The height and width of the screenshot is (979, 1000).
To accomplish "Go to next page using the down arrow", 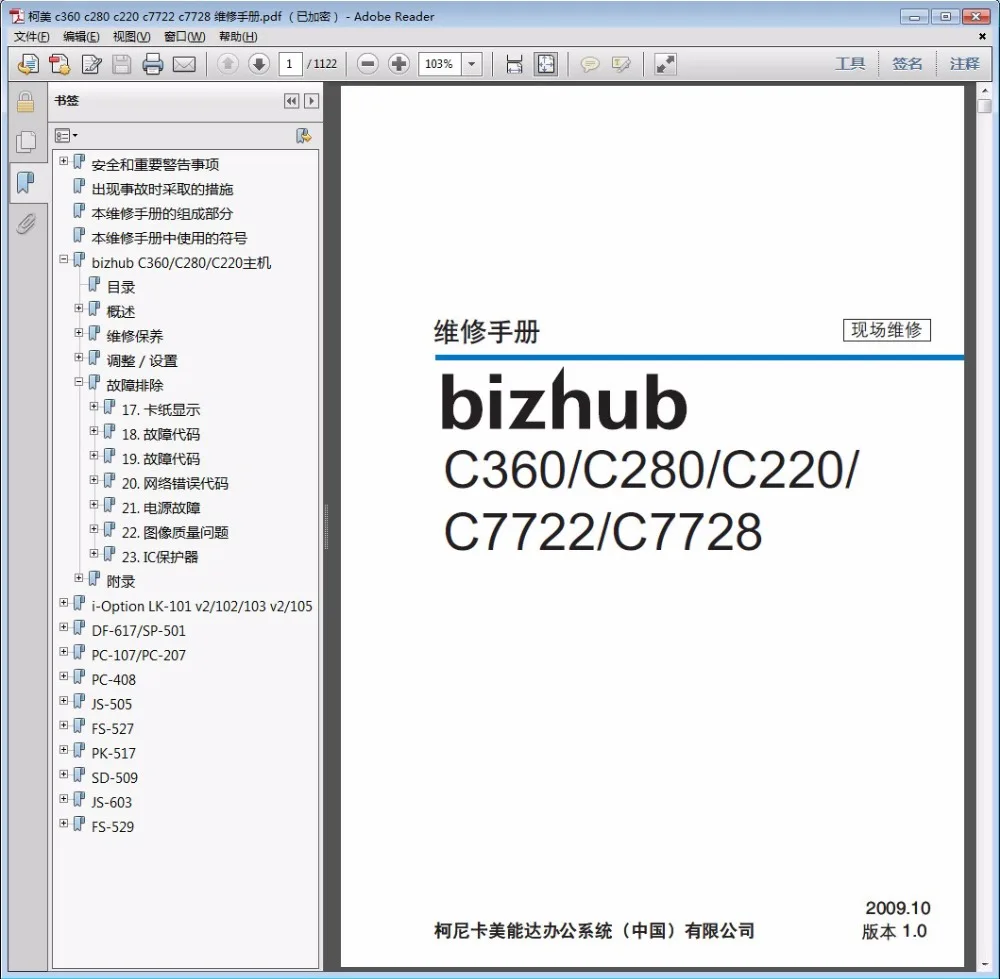I will pyautogui.click(x=259, y=64).
